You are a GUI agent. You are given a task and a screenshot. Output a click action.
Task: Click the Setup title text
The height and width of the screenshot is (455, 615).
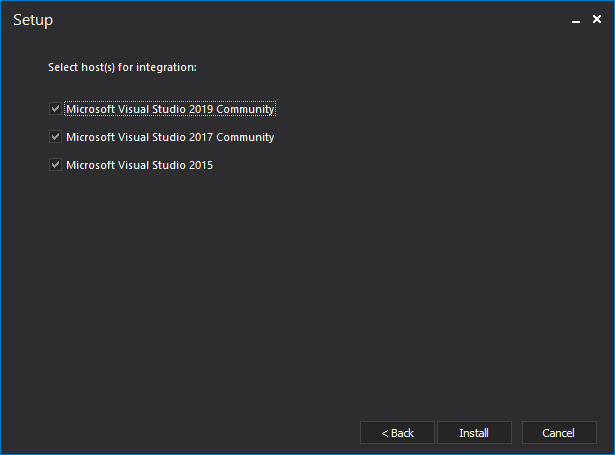pyautogui.click(x=33, y=20)
